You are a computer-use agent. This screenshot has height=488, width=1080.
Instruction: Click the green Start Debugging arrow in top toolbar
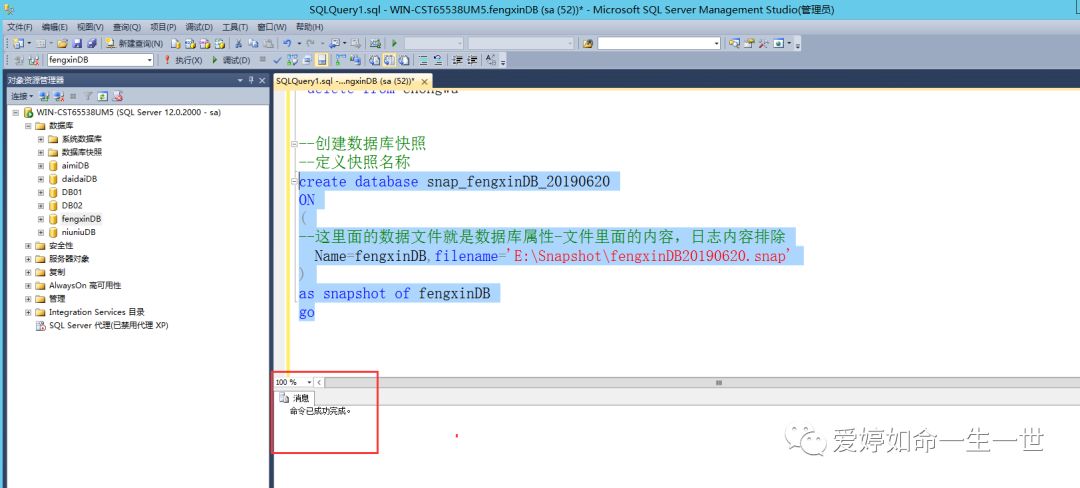(395, 43)
